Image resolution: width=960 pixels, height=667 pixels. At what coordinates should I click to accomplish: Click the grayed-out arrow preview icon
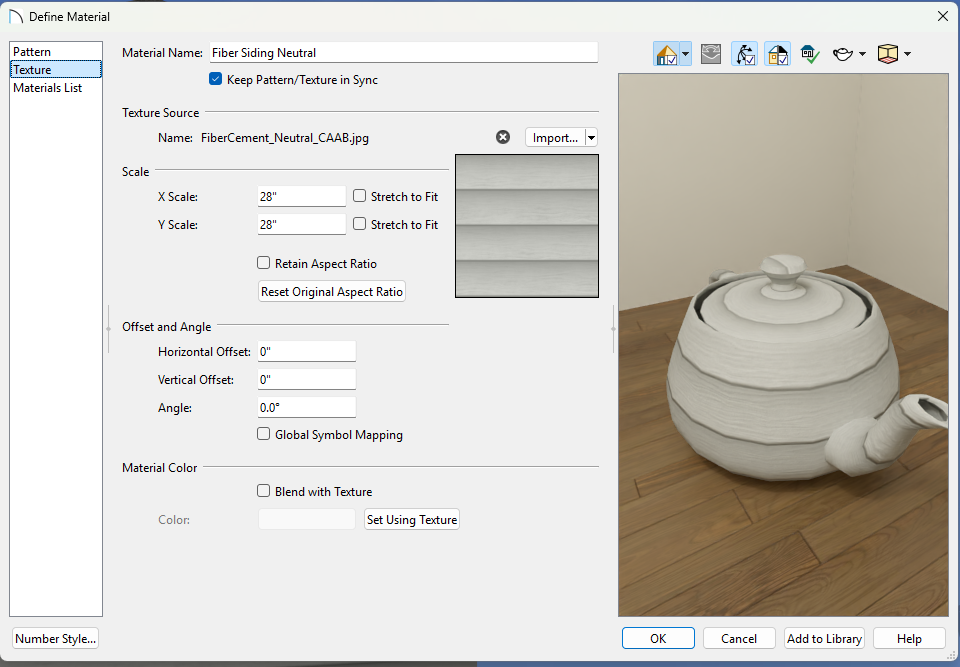711,54
